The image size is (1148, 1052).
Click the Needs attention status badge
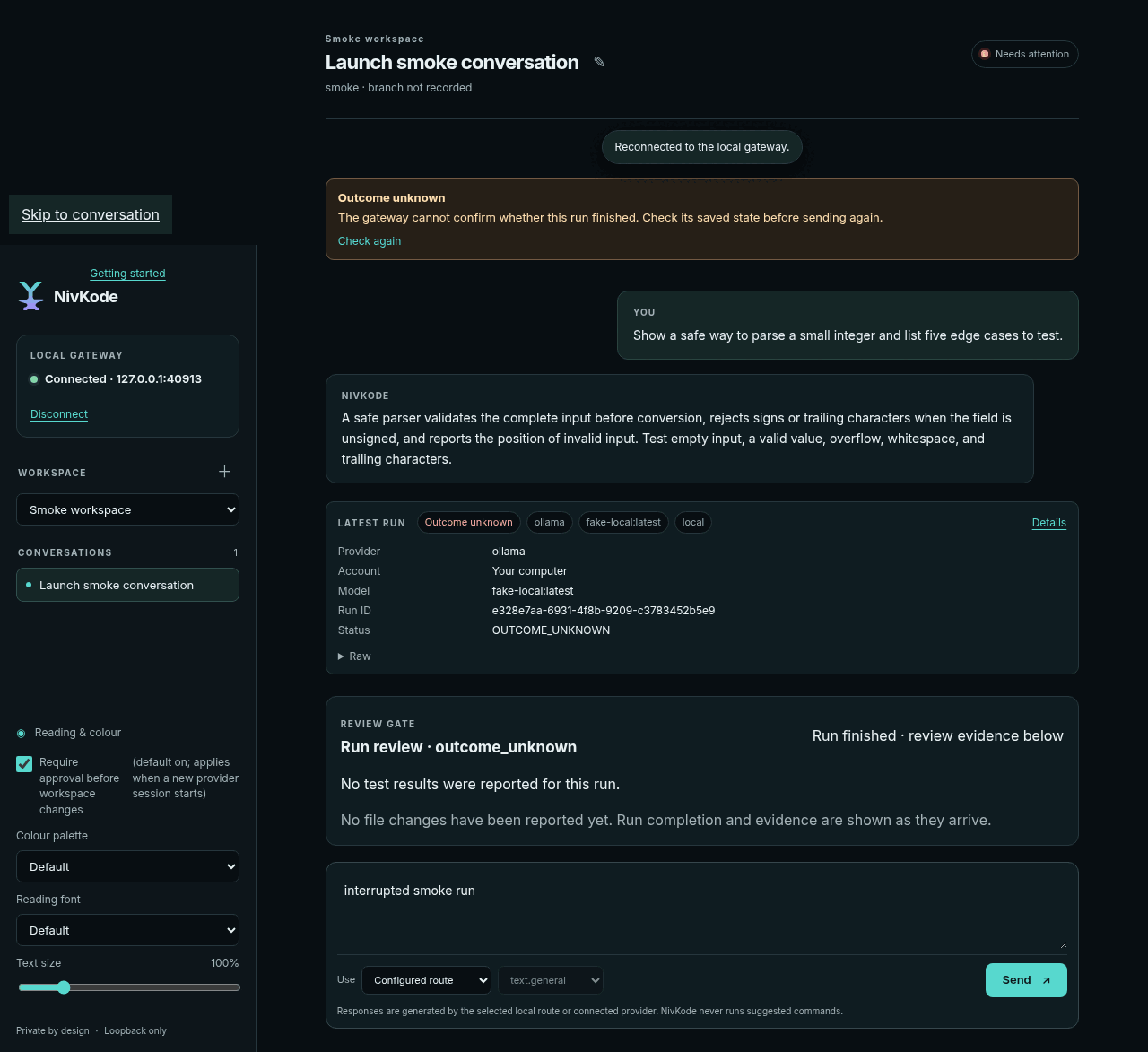pyautogui.click(x=1024, y=54)
